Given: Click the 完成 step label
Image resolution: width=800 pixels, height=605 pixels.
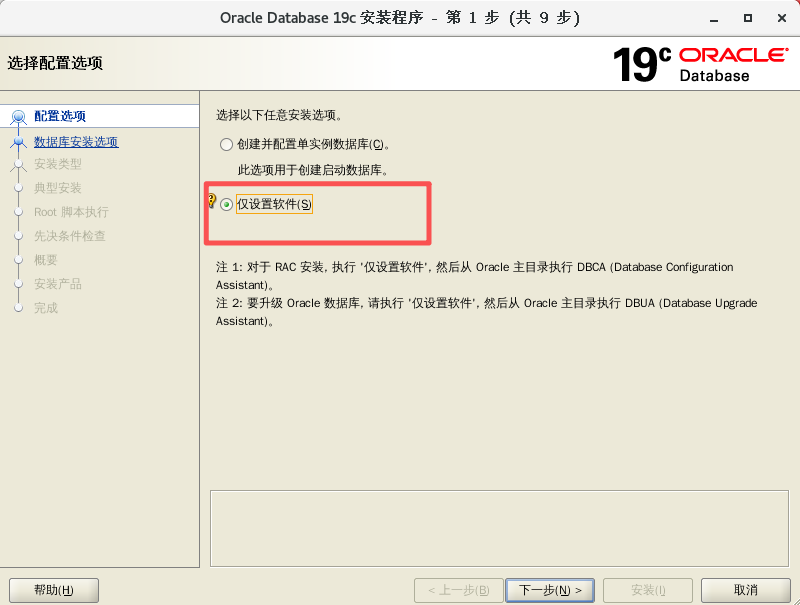Looking at the screenshot, I should click(x=46, y=308).
